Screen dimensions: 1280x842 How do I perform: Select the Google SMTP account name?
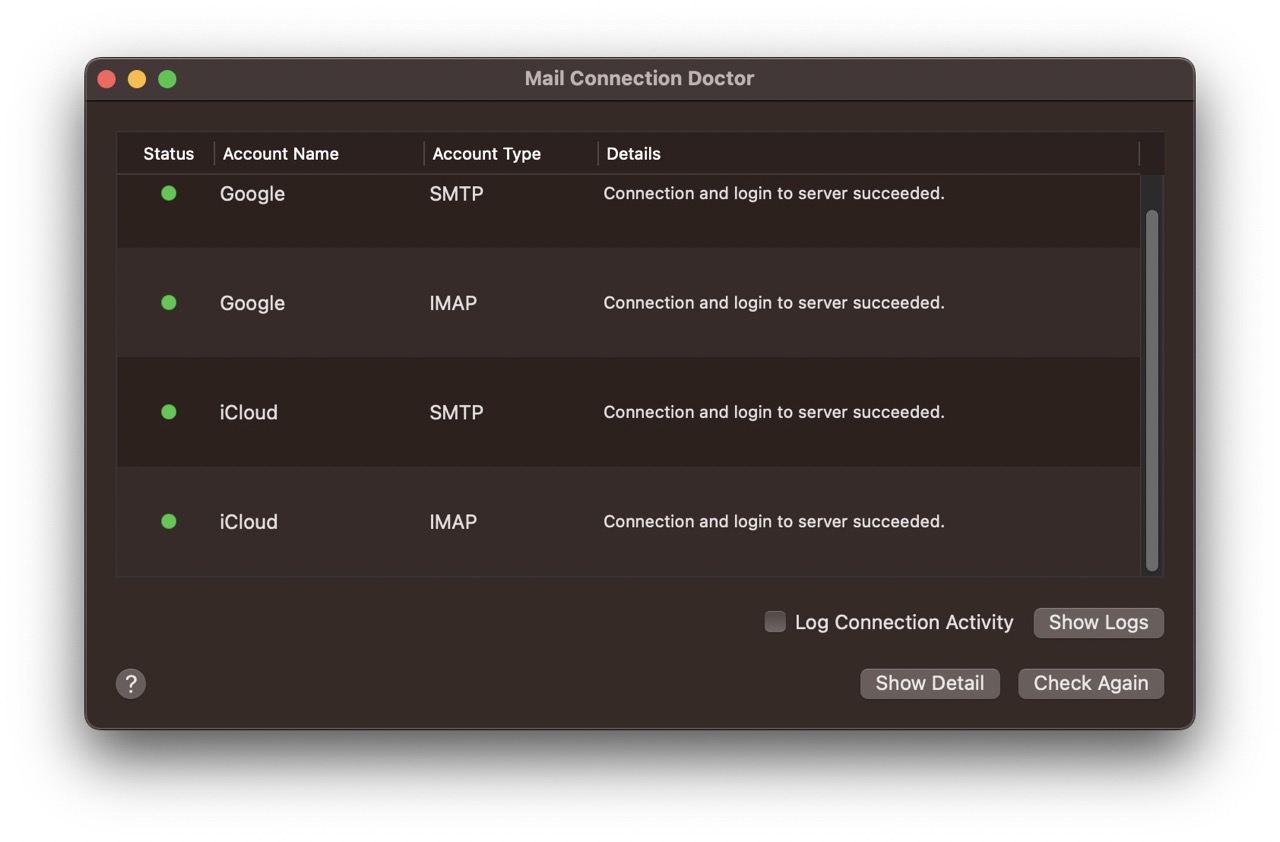point(252,194)
